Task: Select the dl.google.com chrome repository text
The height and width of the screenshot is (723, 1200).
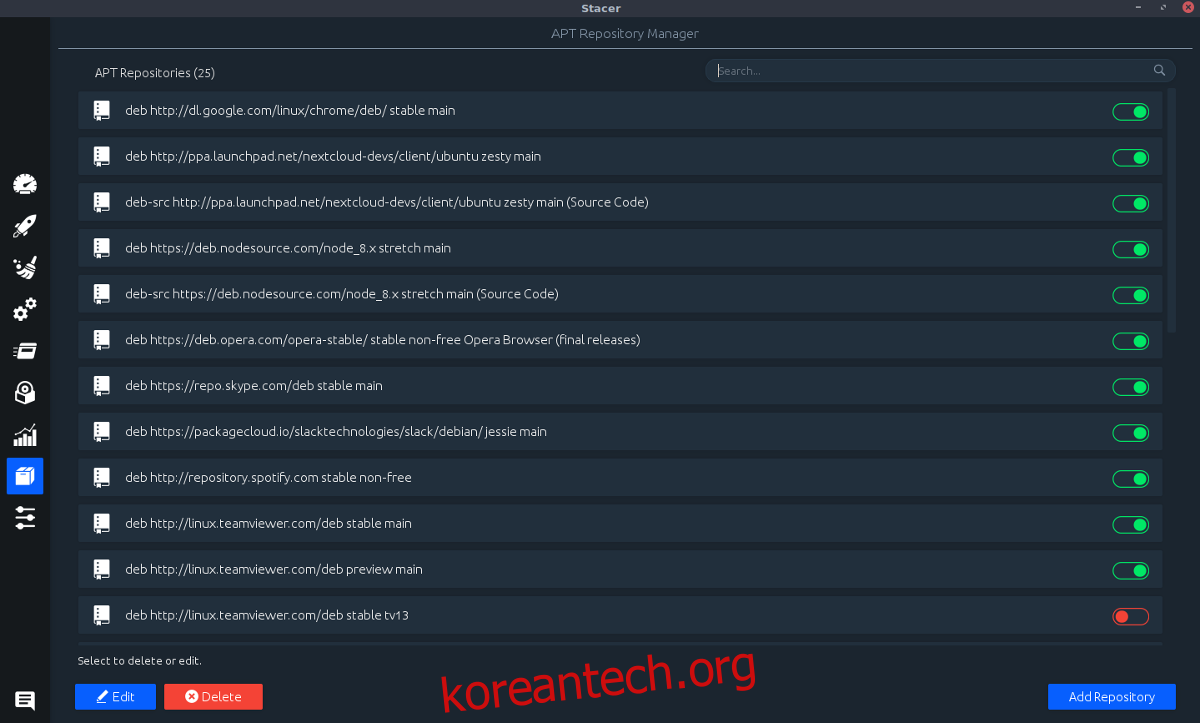Action: coord(290,110)
